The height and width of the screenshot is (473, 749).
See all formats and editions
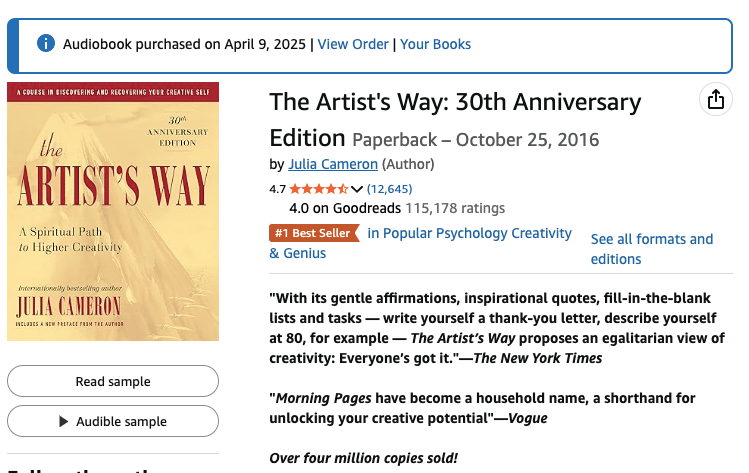click(651, 249)
